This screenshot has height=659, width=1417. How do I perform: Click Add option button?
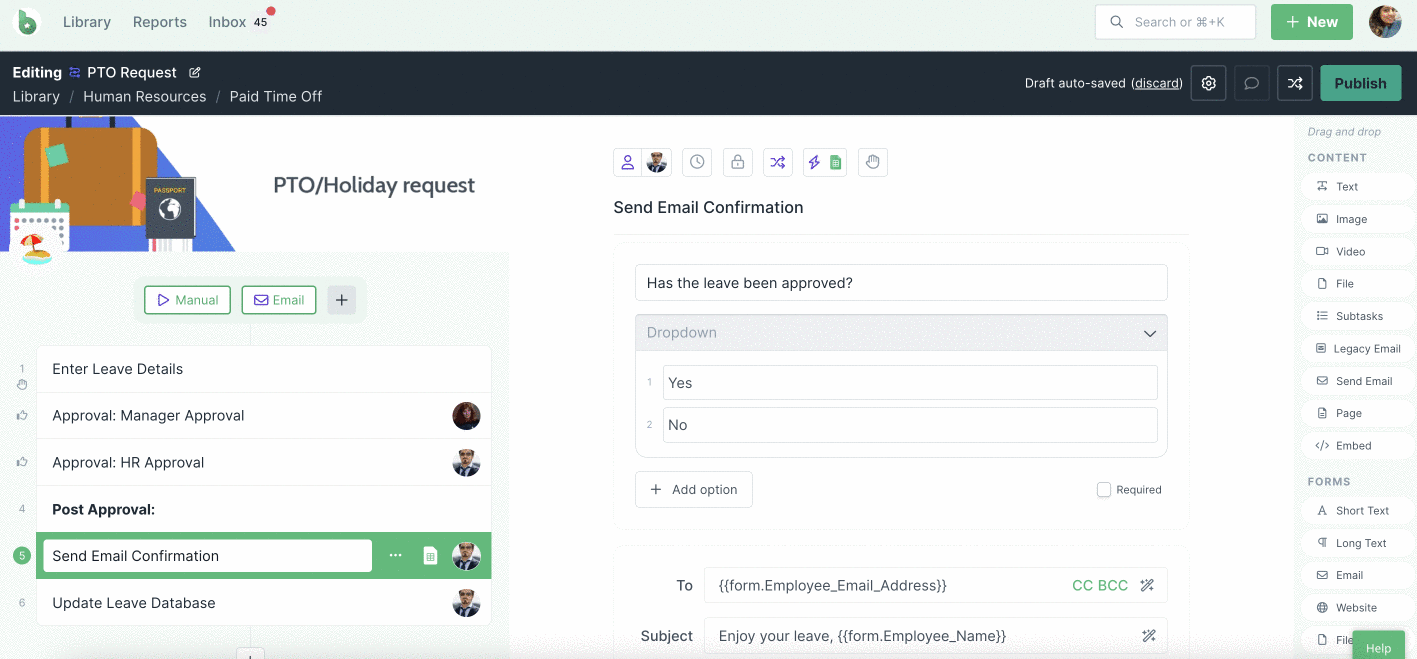[x=694, y=490]
